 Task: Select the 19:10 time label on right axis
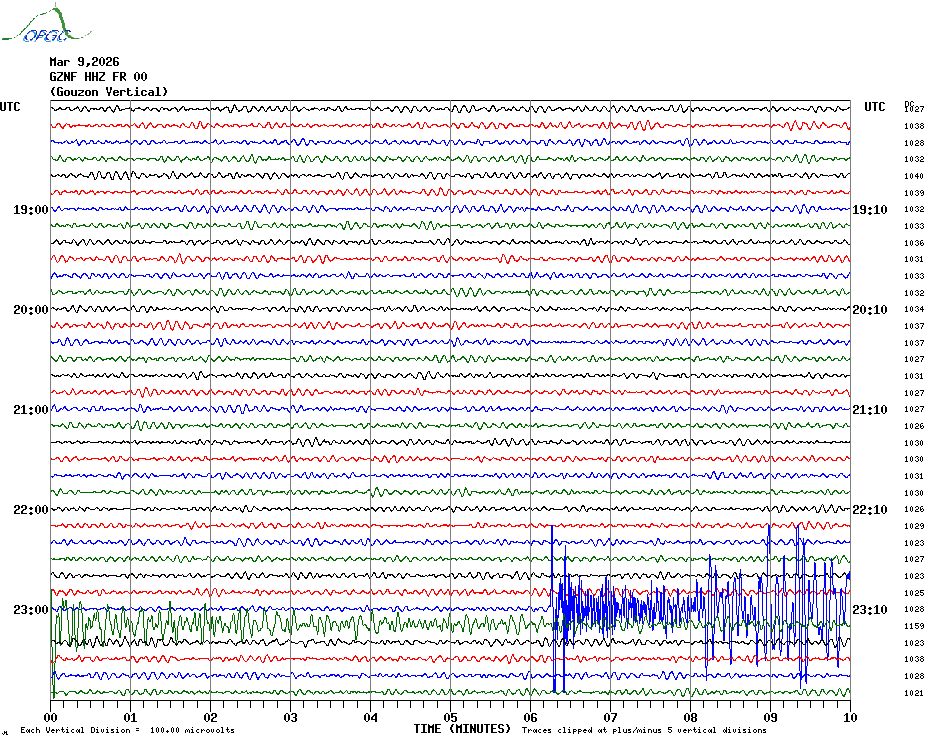[x=868, y=210]
